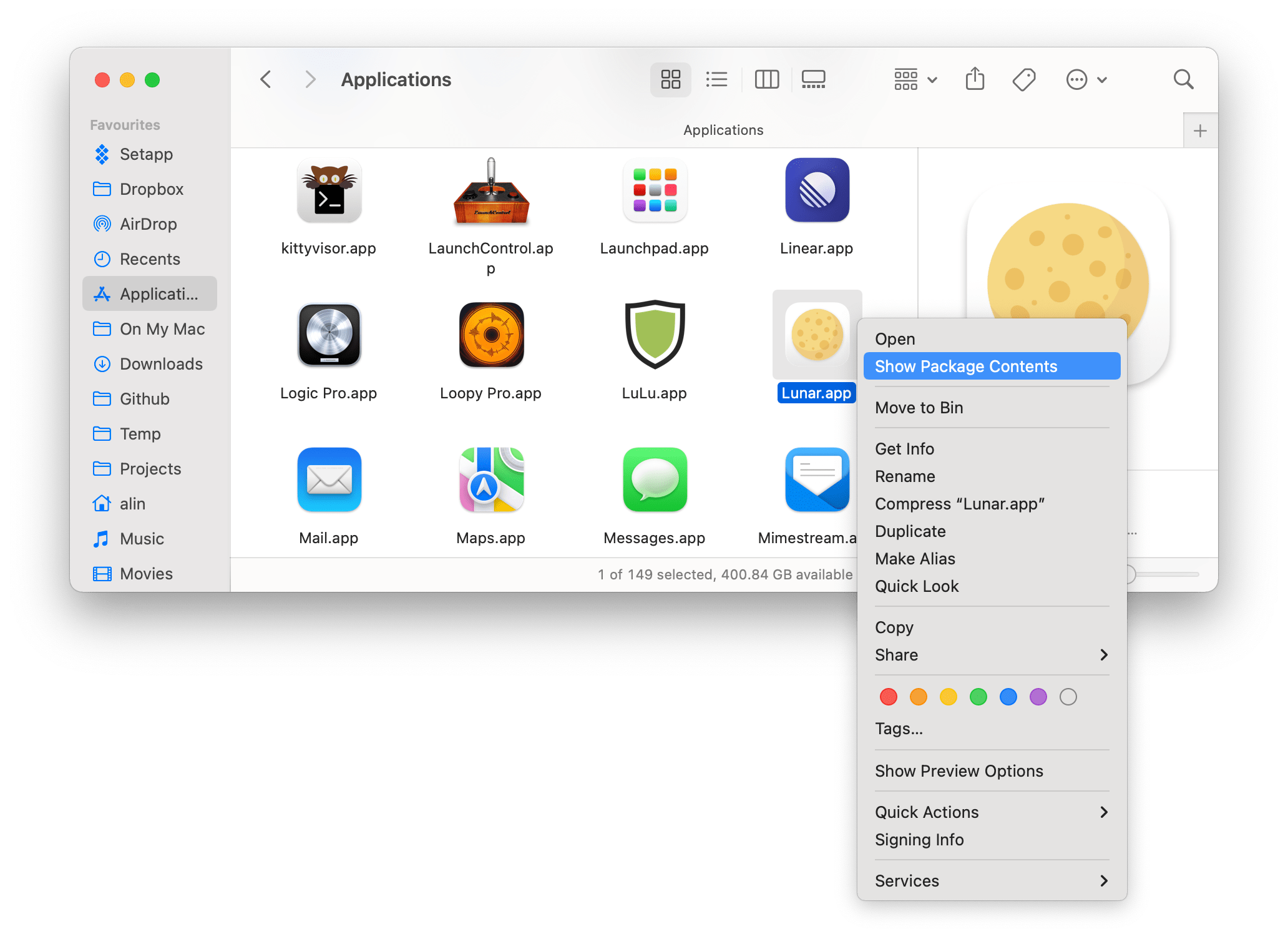
Task: Open Finder search magnifier
Action: point(1183,79)
